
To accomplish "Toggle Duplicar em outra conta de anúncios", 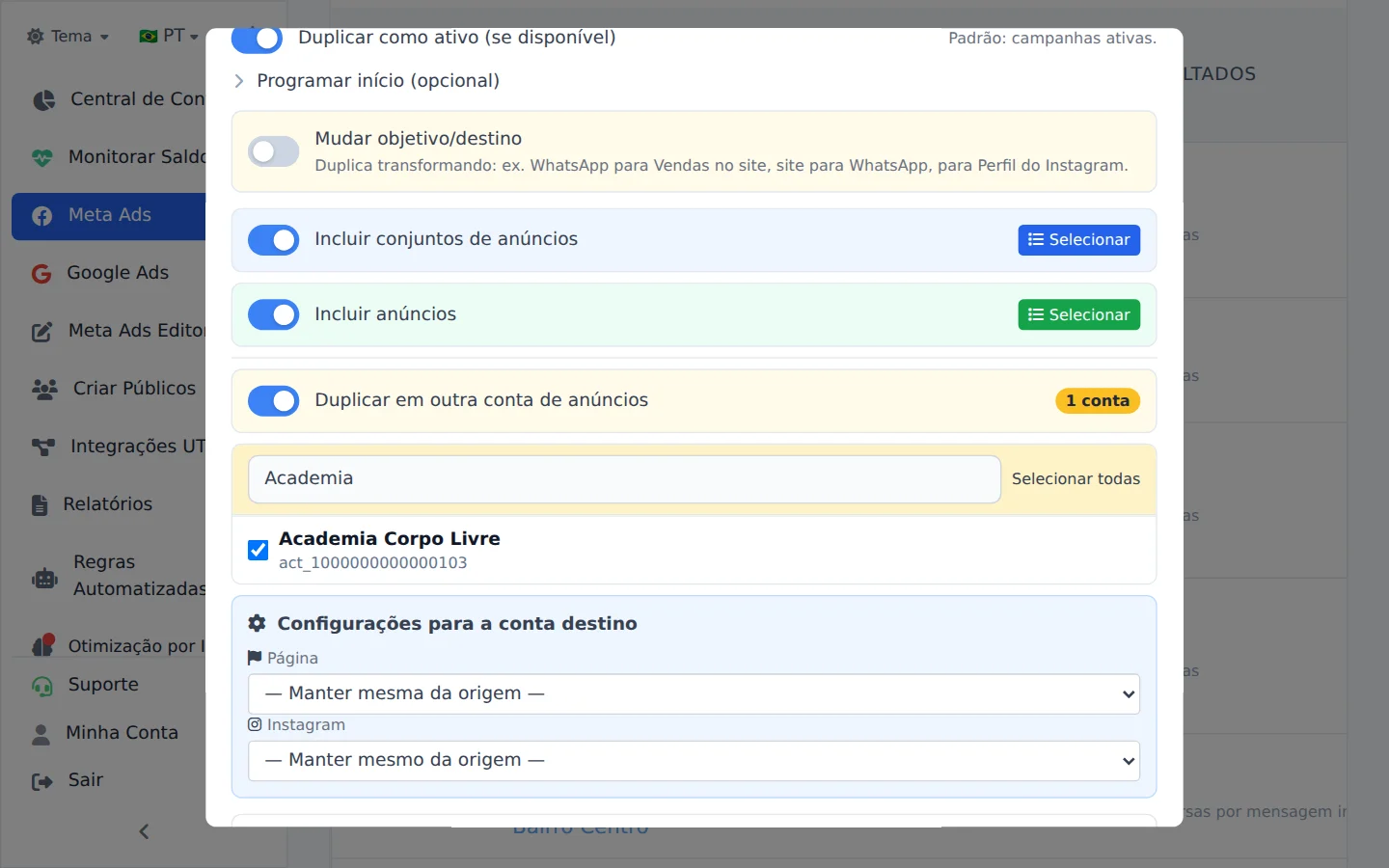I will (x=274, y=401).
